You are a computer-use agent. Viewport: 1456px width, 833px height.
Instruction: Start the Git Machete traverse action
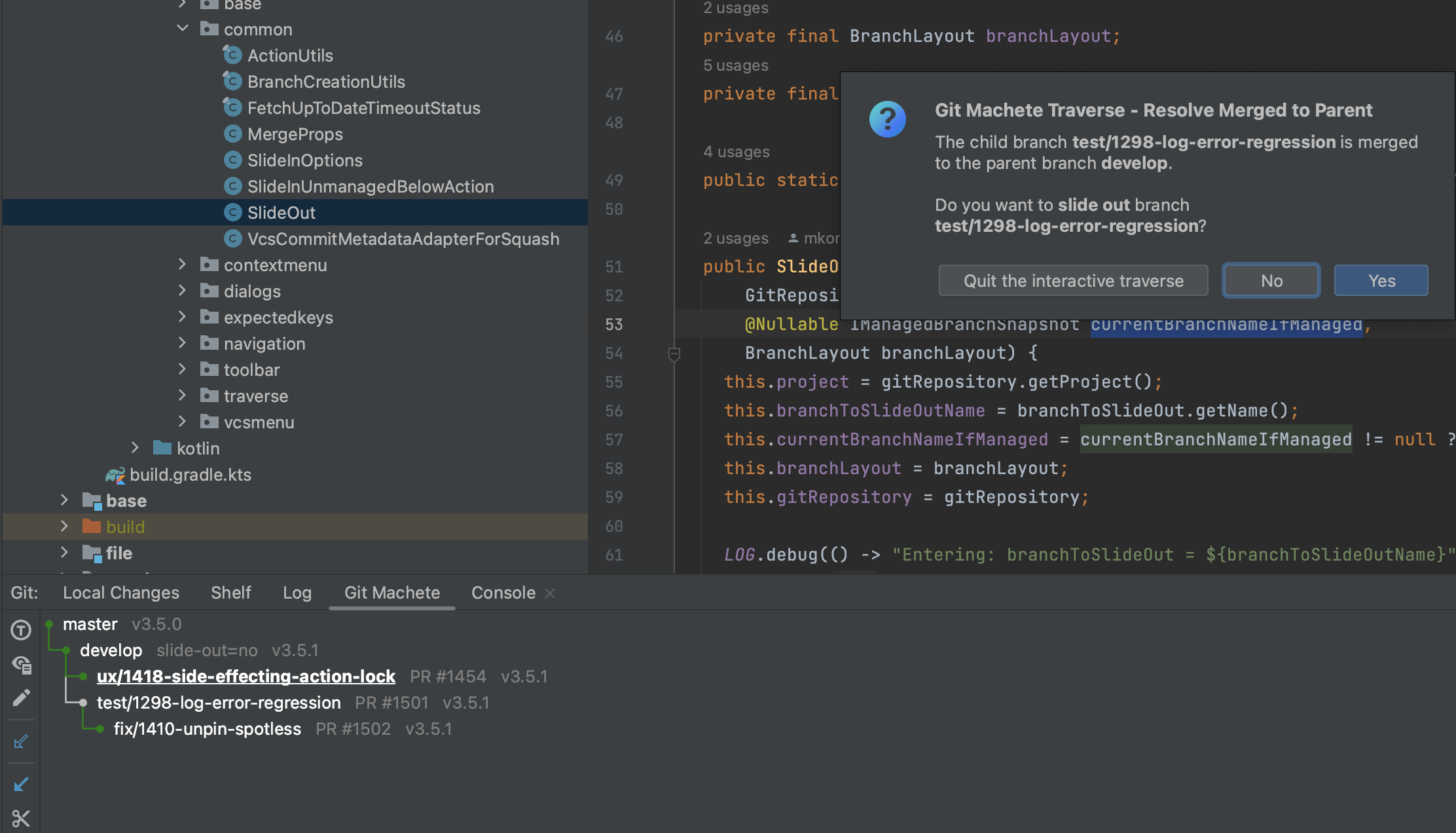(21, 630)
